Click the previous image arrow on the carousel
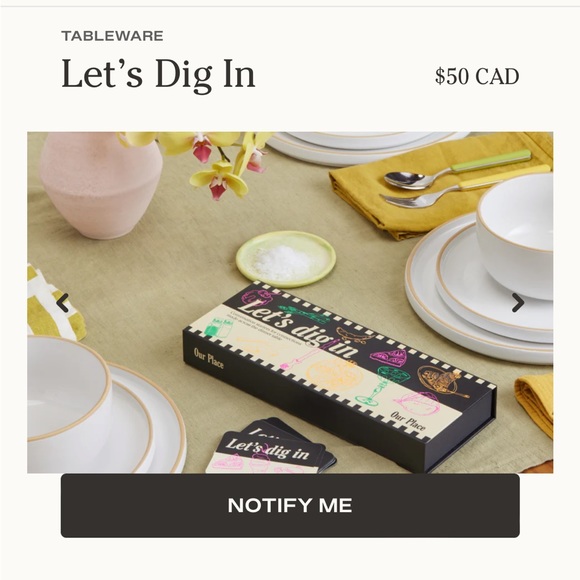Screen dimensions: 580x580 tap(63, 303)
